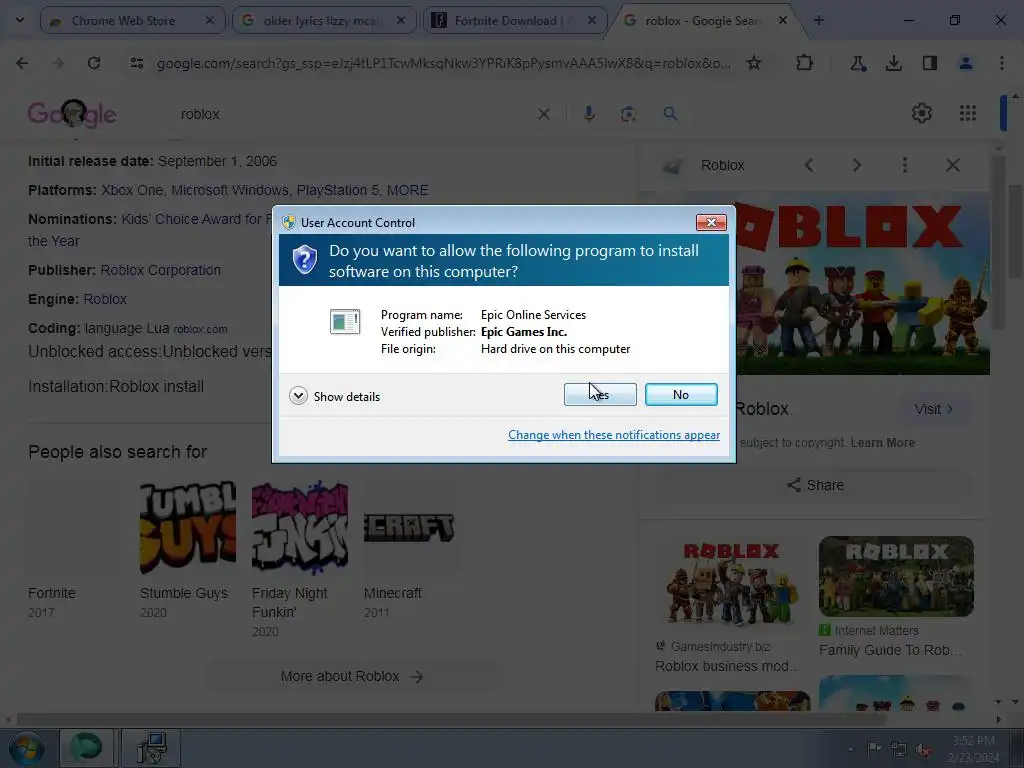1024x768 pixels.
Task: Open green taskbar application icon
Action: point(86,748)
